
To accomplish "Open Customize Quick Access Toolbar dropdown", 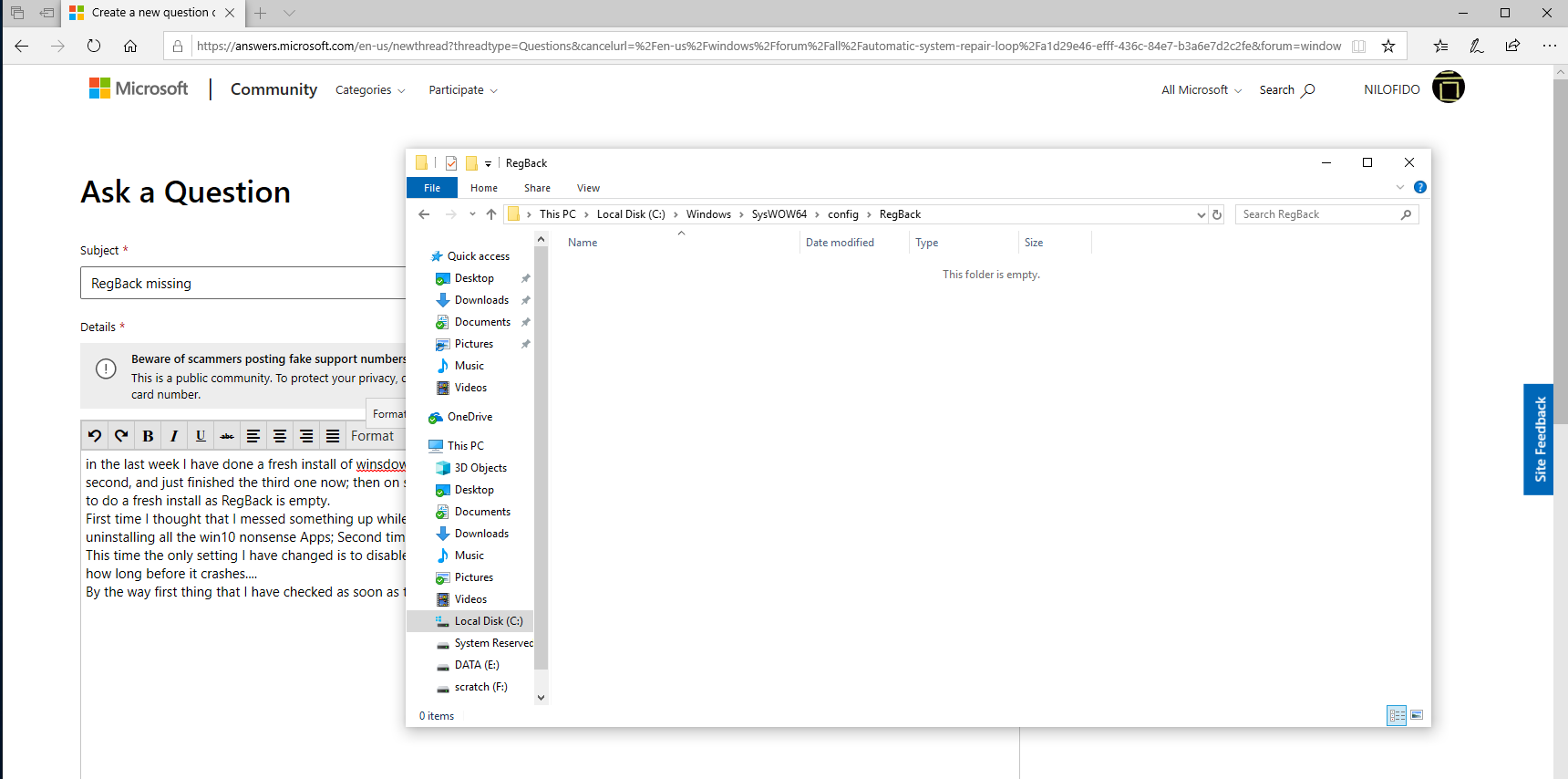I will click(488, 164).
